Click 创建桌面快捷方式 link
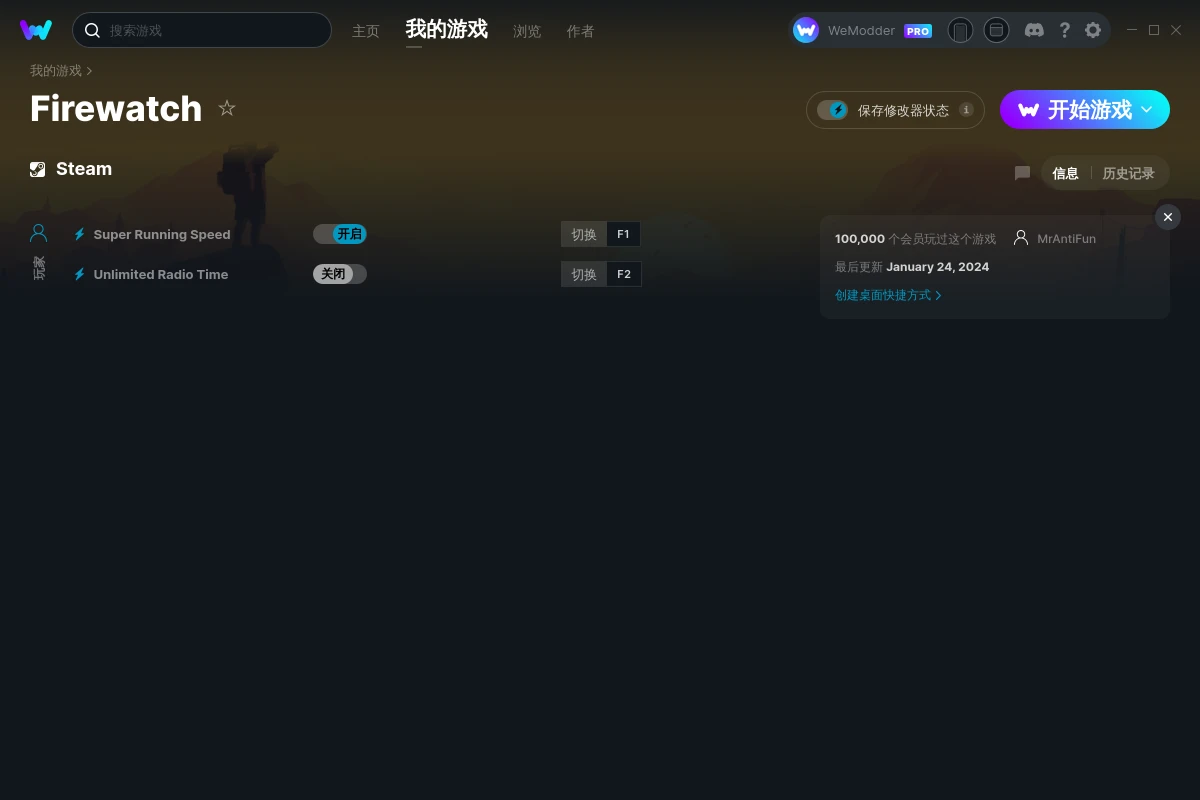 [888, 295]
